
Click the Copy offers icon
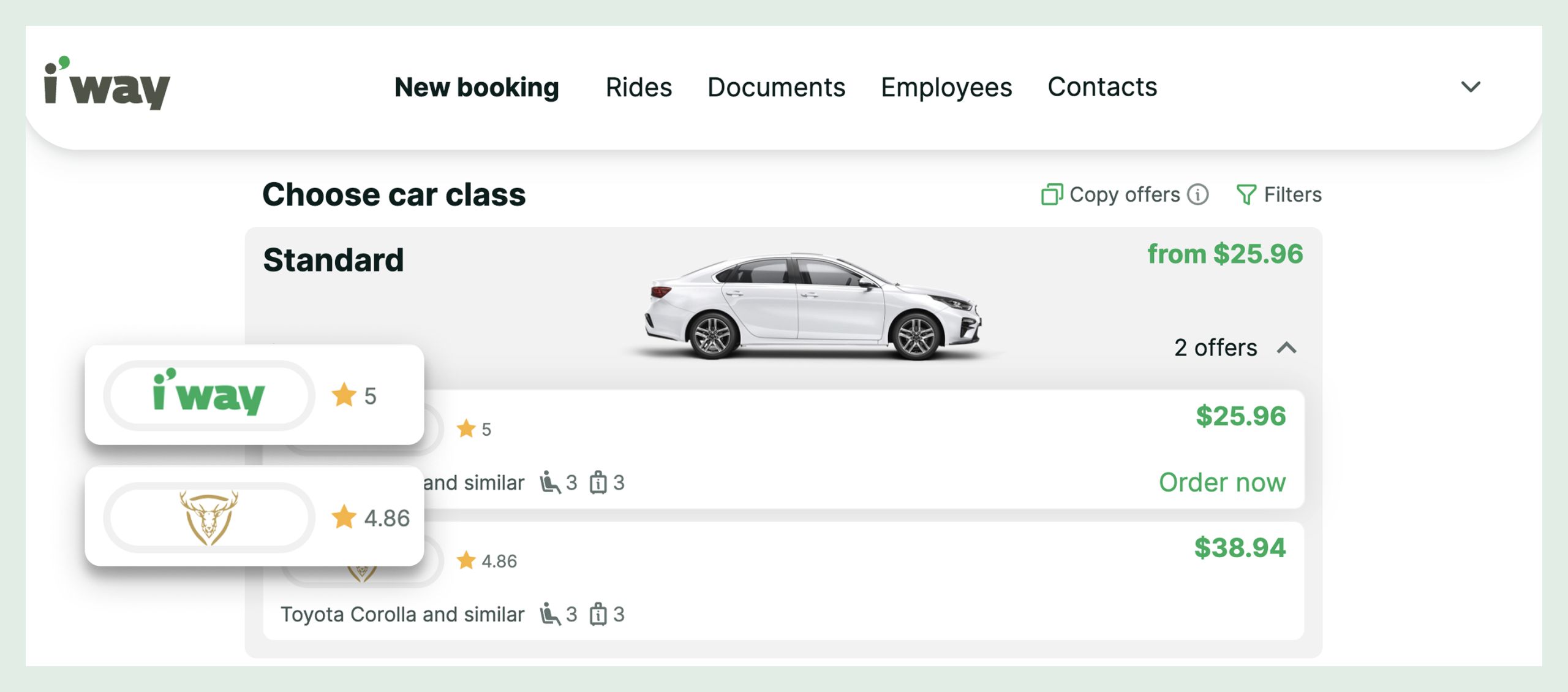pyautogui.click(x=1052, y=195)
